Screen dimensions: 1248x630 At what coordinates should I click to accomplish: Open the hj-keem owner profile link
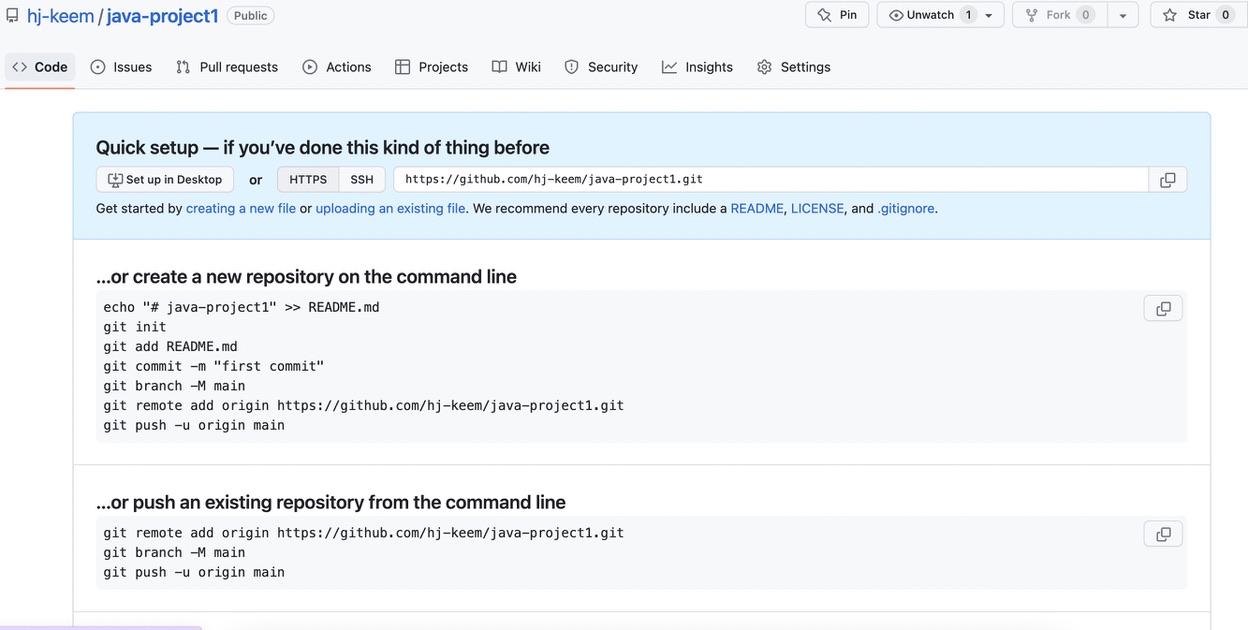pos(60,16)
